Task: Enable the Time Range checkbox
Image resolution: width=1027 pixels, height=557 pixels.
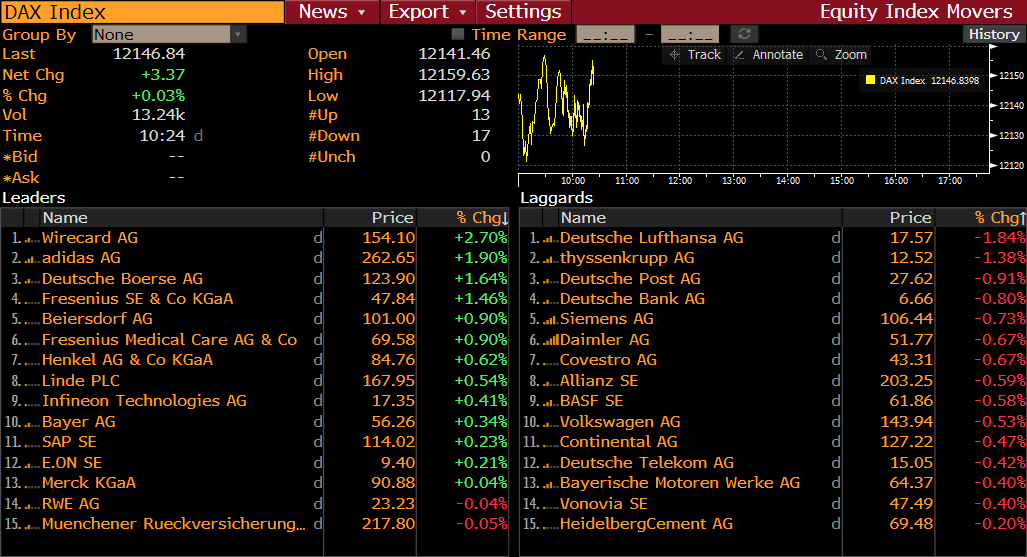Action: tap(458, 34)
